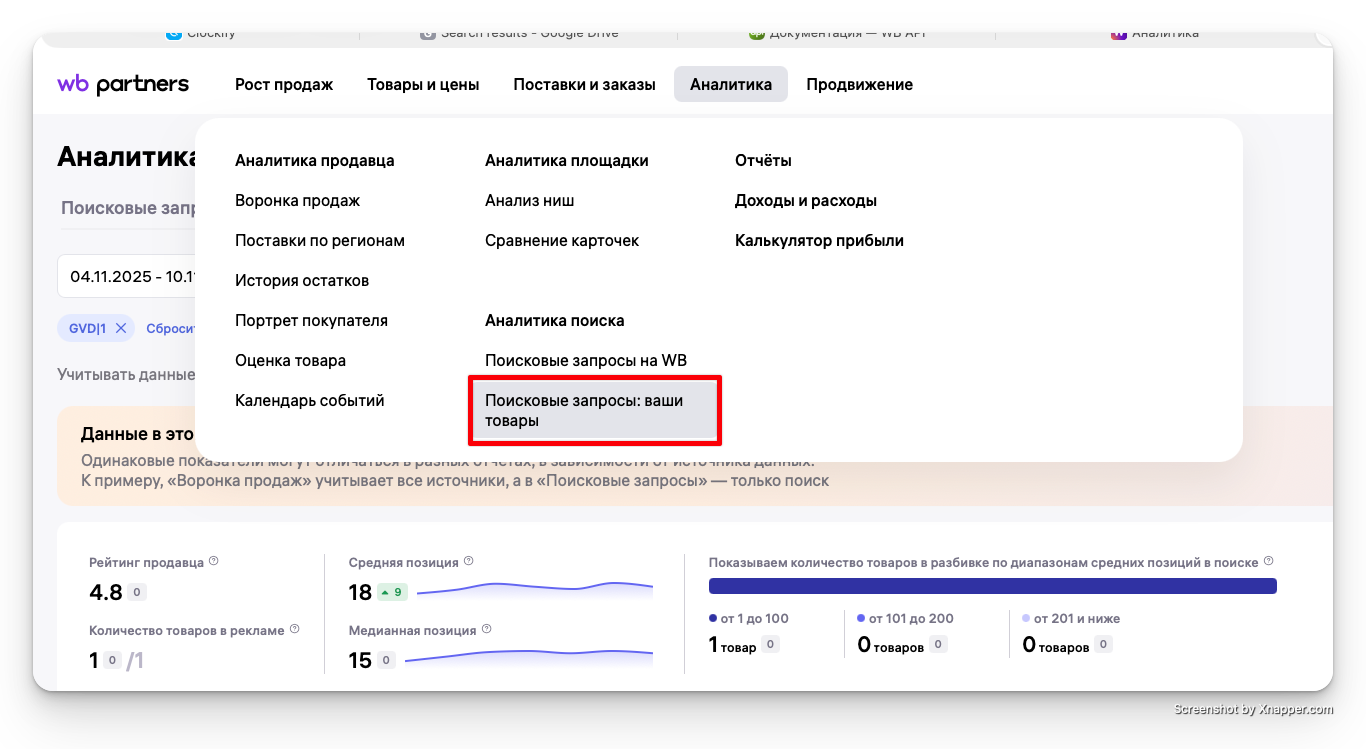The width and height of the screenshot is (1366, 749).
Task: Remove the GVD|1 filter chip
Action: (121, 328)
